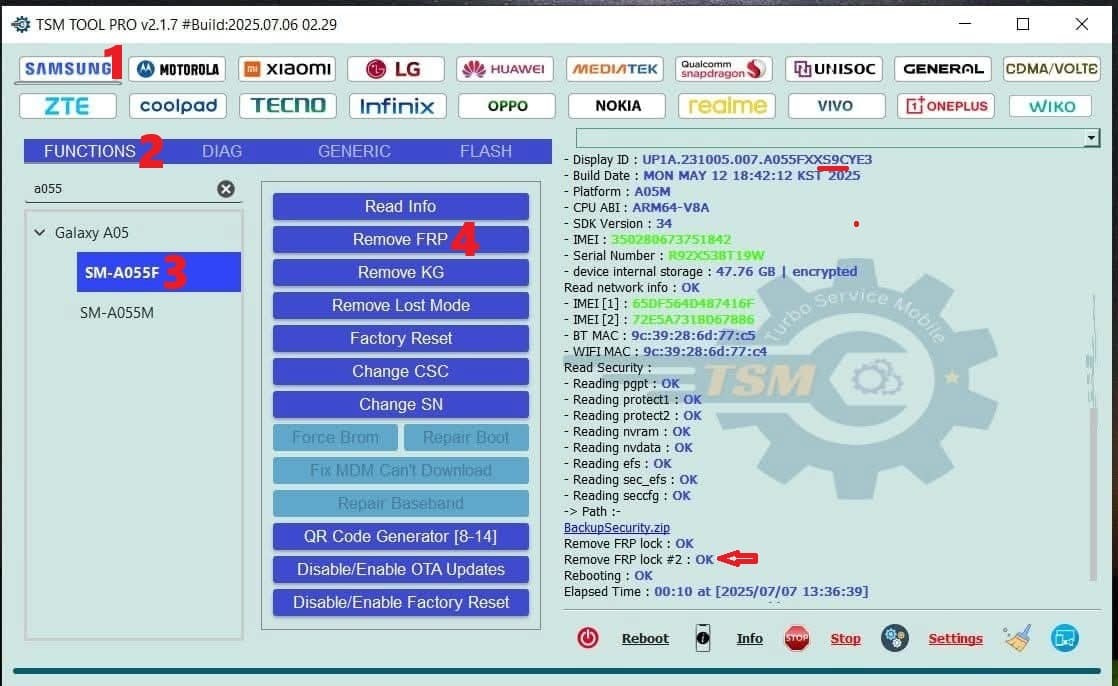This screenshot has height=686, width=1118.
Task: Click the Remove FRP button
Action: tap(401, 240)
